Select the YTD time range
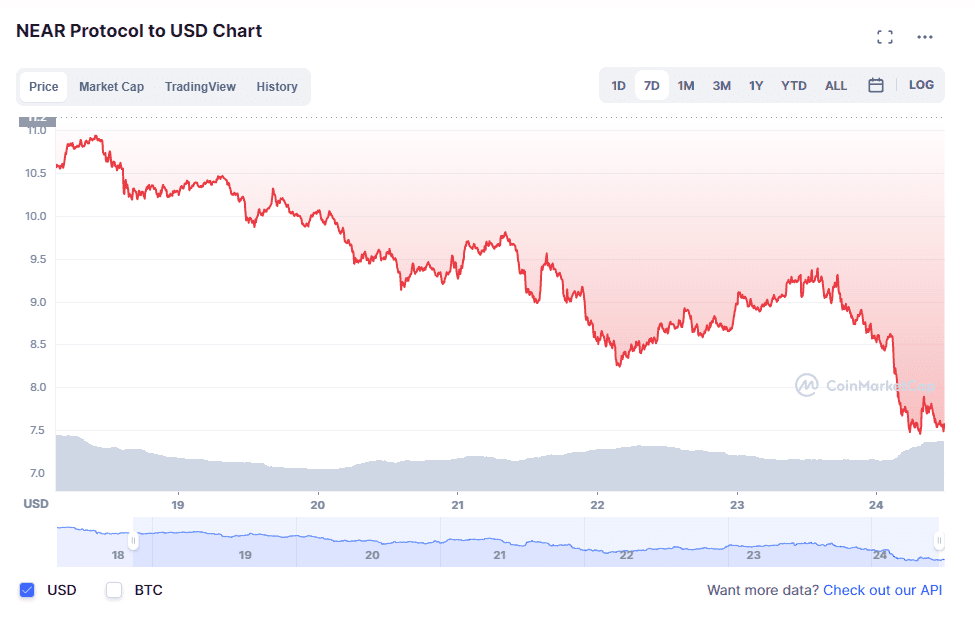The image size is (975, 627). [x=793, y=85]
